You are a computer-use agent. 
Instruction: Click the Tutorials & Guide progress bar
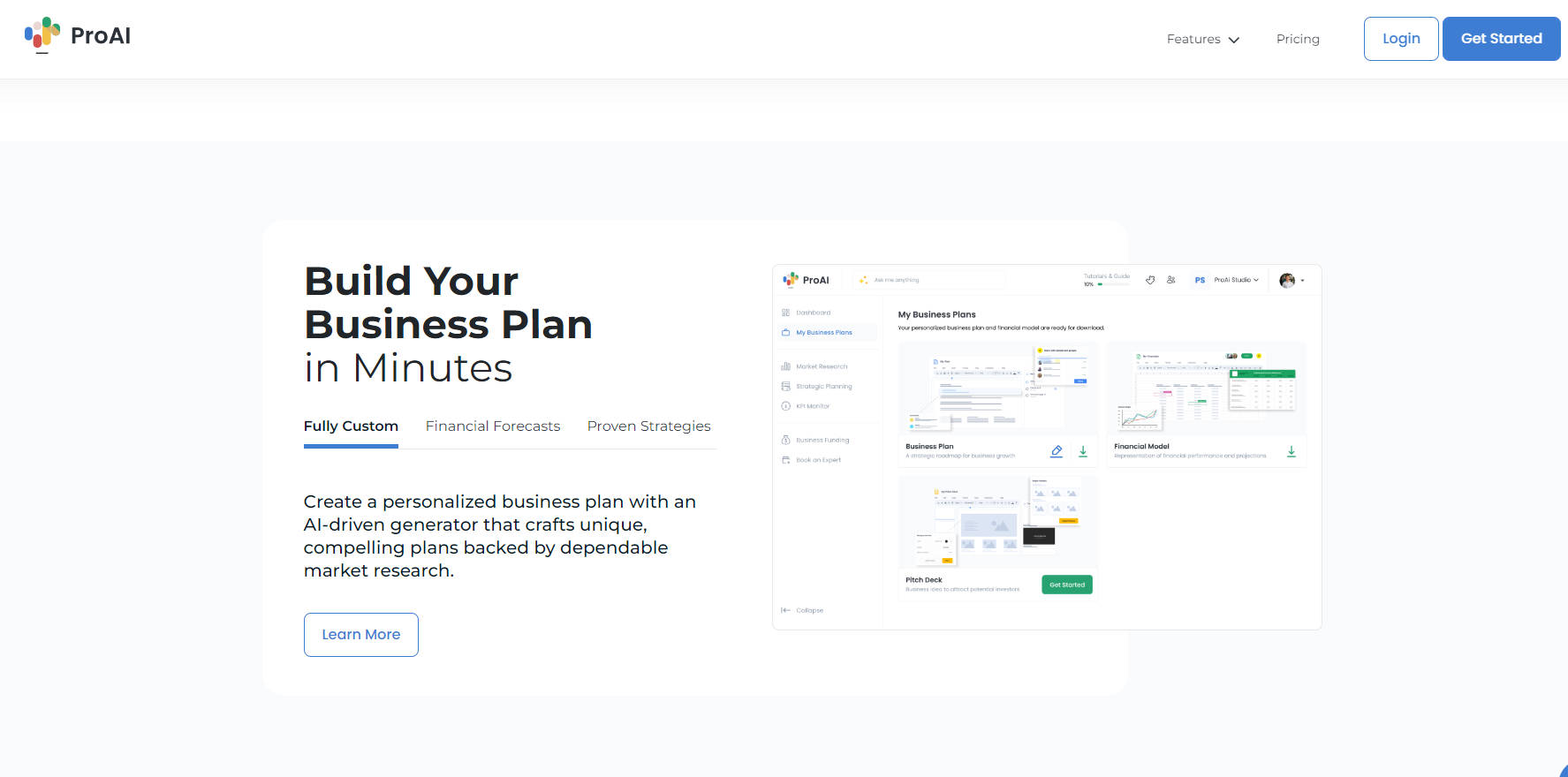1111,284
